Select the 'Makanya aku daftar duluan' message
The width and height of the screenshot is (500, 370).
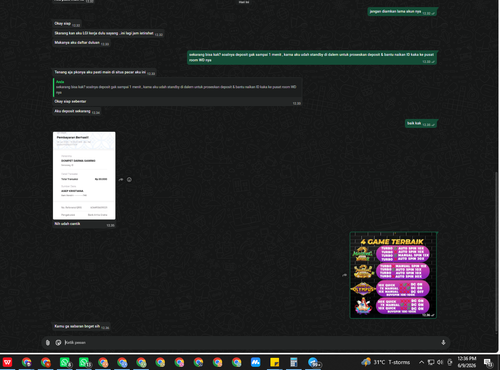point(81,43)
